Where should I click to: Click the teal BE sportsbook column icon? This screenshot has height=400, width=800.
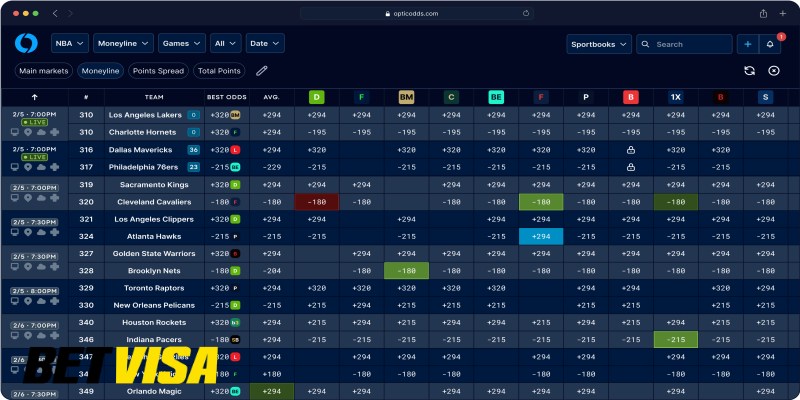click(x=496, y=97)
